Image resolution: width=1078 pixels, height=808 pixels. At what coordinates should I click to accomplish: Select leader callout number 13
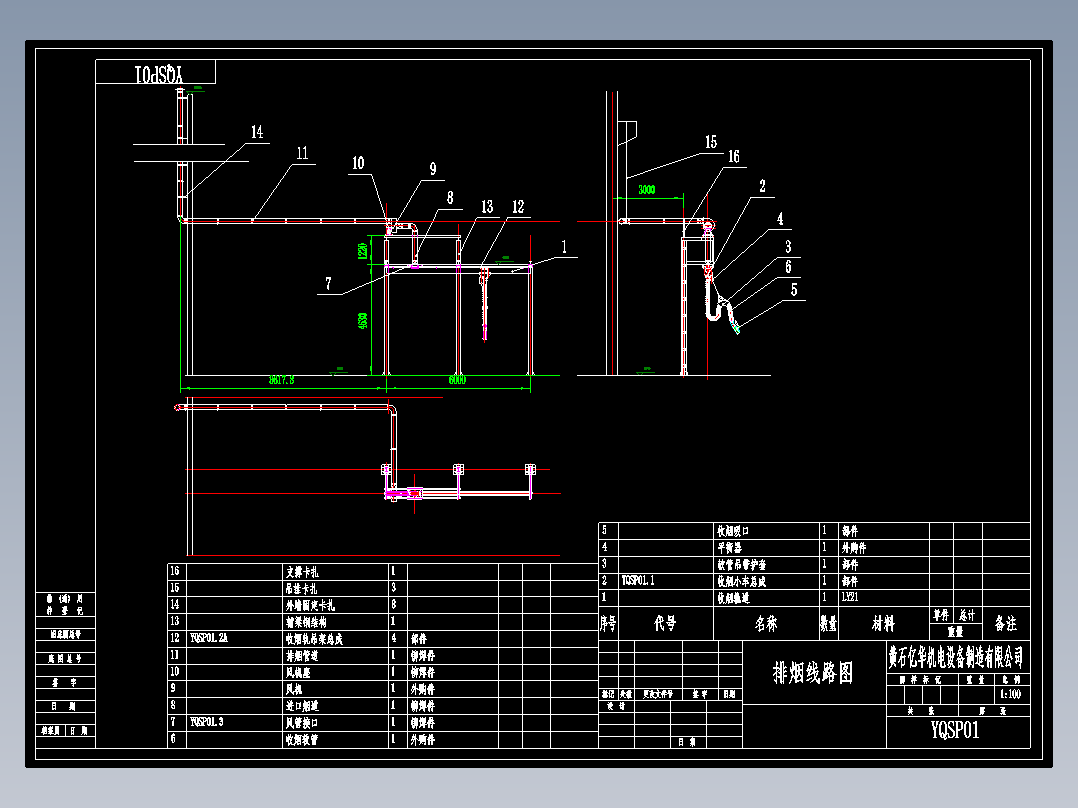point(487,207)
